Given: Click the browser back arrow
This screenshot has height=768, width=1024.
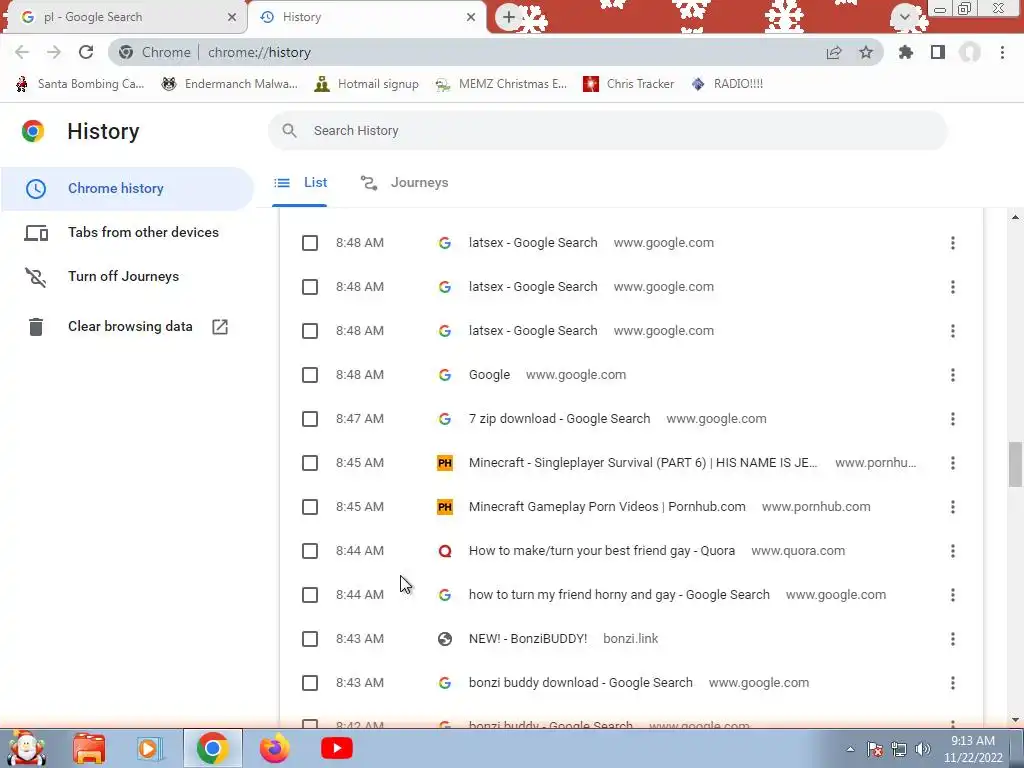Looking at the screenshot, I should tap(22, 52).
